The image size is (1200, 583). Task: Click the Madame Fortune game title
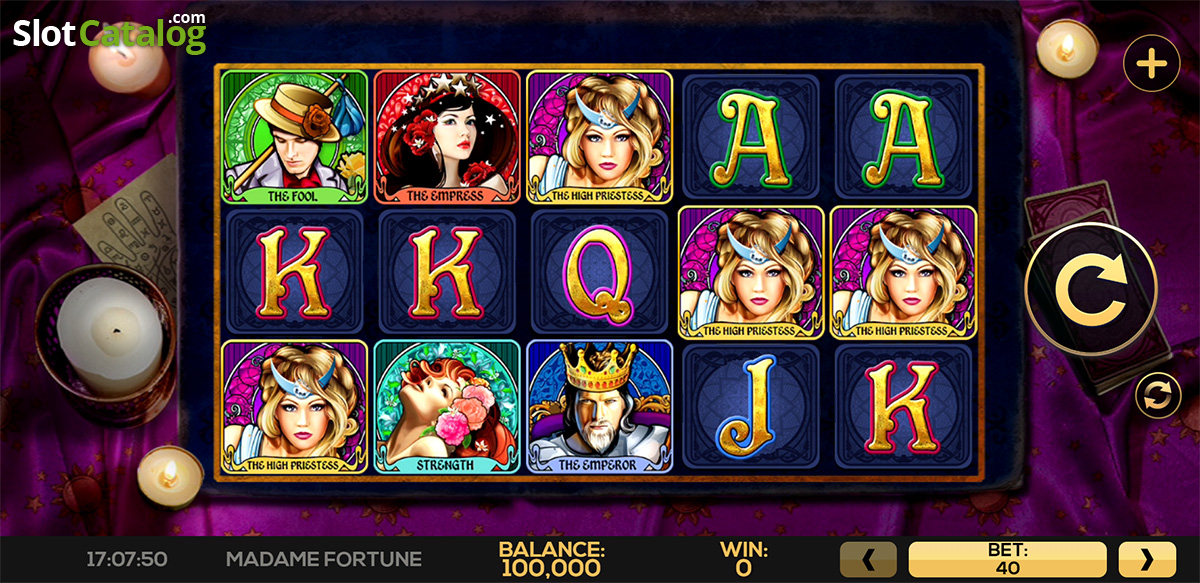pyautogui.click(x=324, y=559)
